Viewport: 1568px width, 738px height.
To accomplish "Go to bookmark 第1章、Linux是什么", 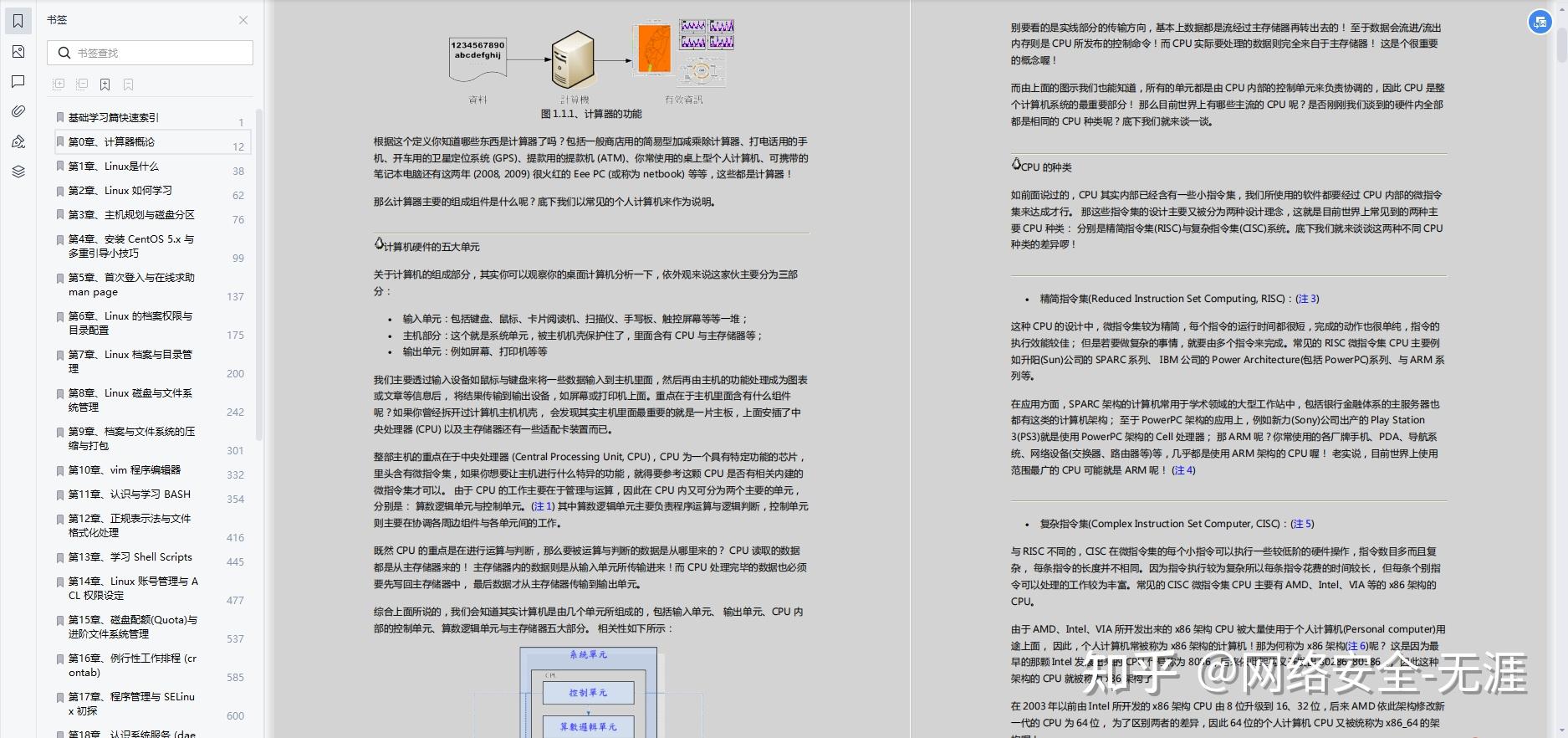I will [x=114, y=167].
